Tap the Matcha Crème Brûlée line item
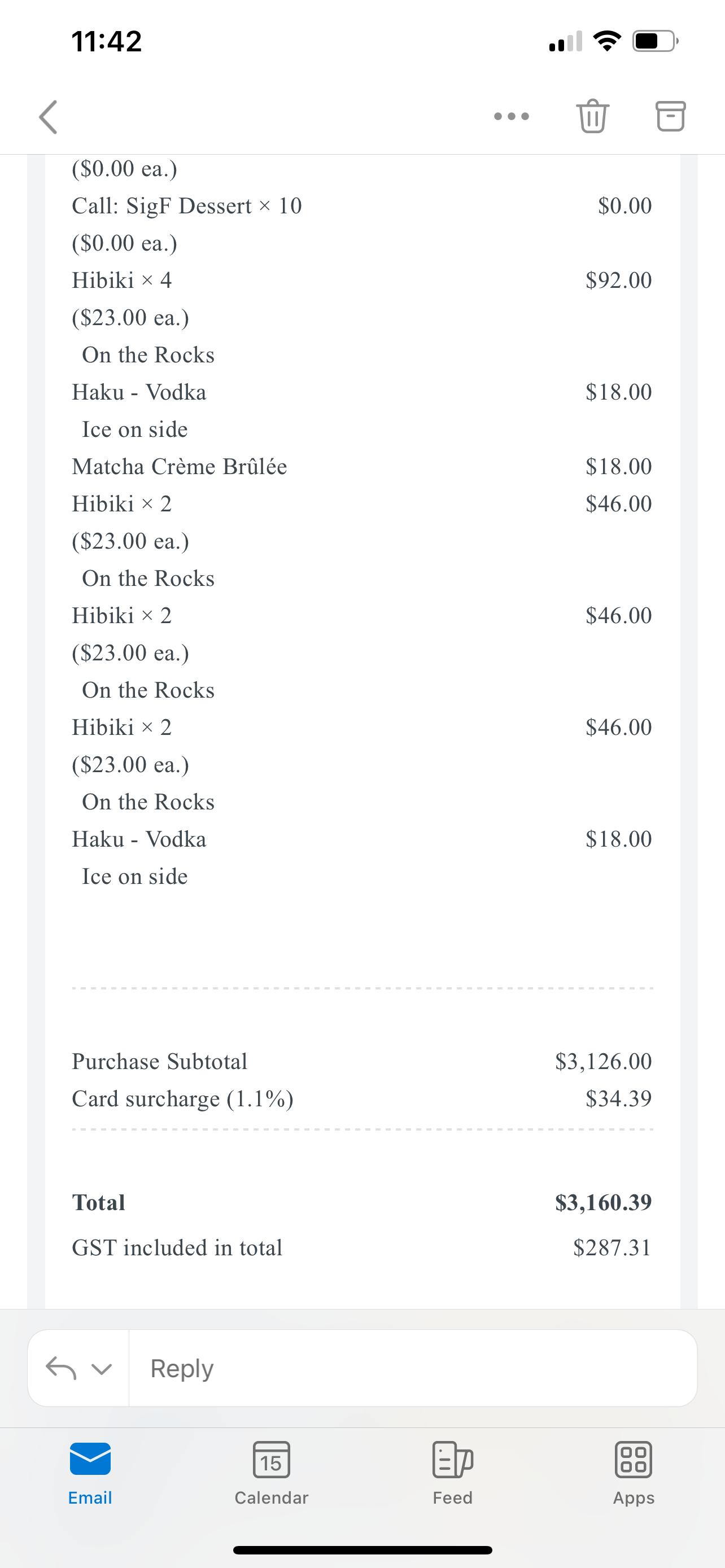 pyautogui.click(x=180, y=467)
